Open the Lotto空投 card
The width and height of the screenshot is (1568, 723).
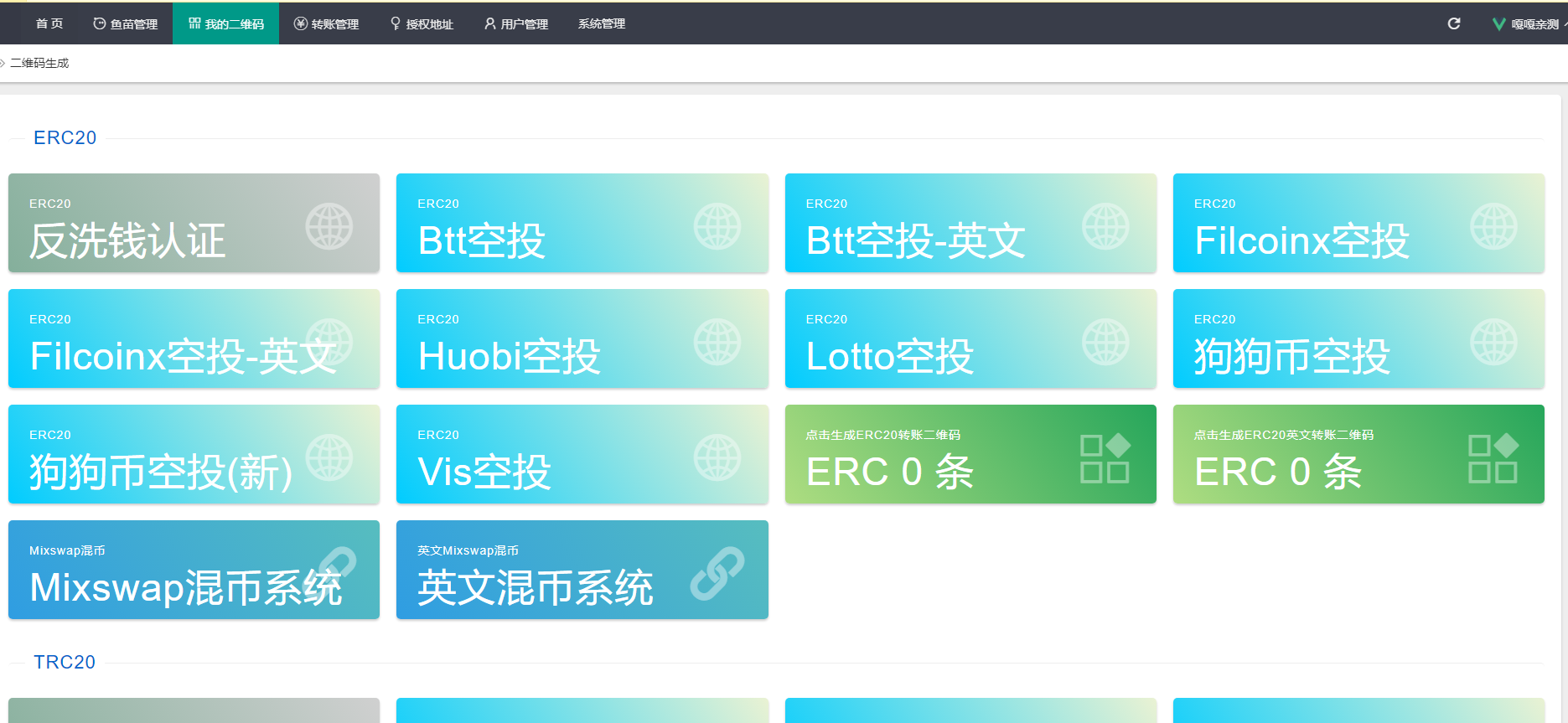click(970, 338)
